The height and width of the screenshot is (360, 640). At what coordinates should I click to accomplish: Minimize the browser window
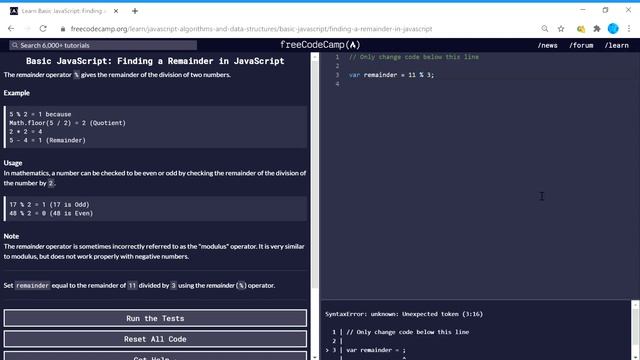pyautogui.click(x=583, y=10)
